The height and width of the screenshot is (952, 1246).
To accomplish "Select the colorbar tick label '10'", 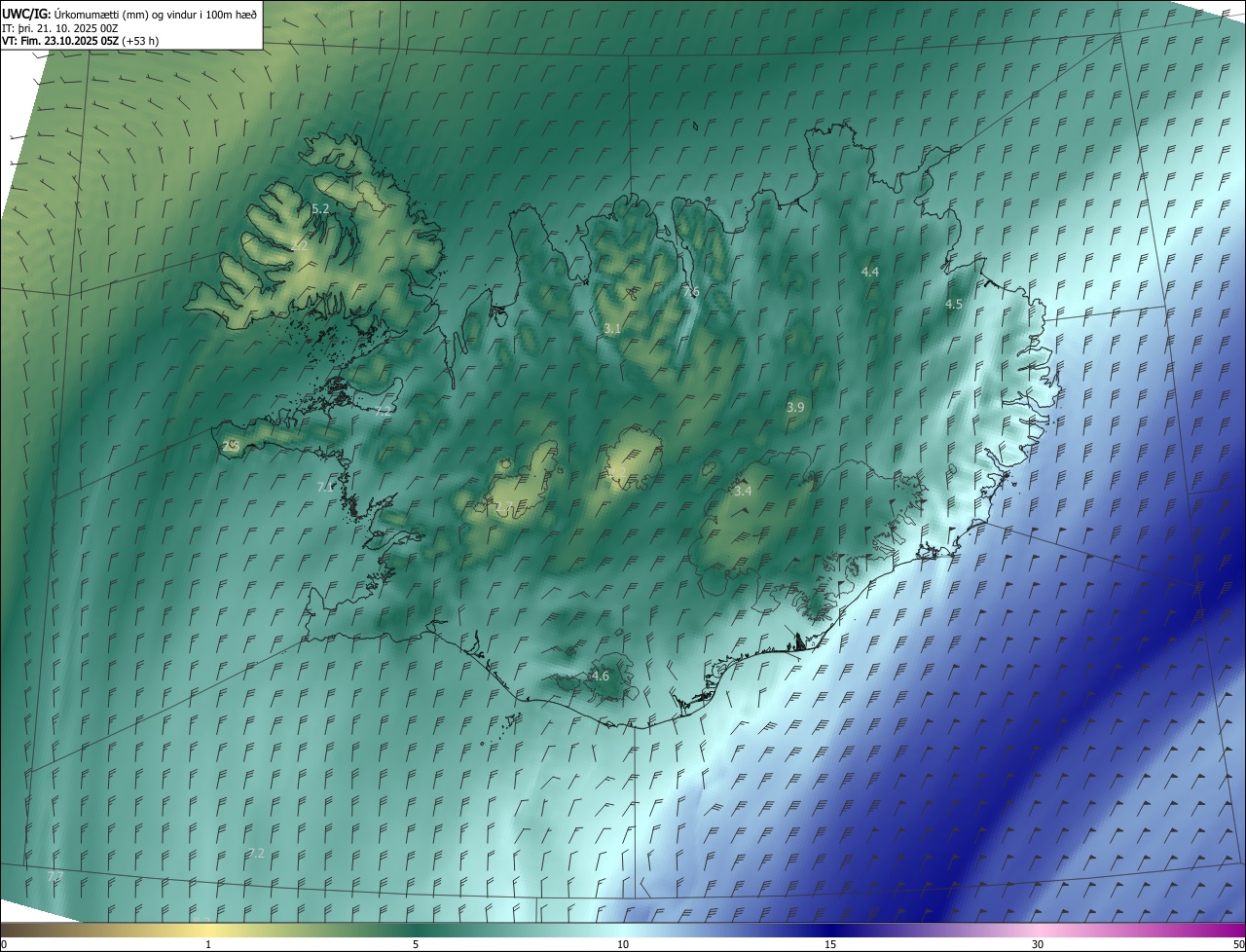I will [623, 944].
